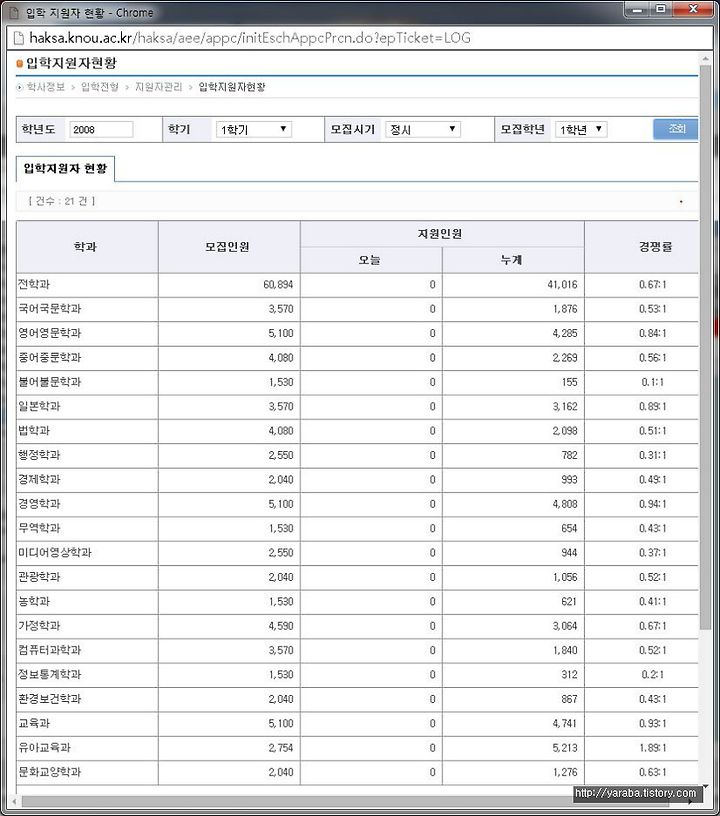Click the 관광학과 row label
The height and width of the screenshot is (816, 720).
tap(40, 577)
